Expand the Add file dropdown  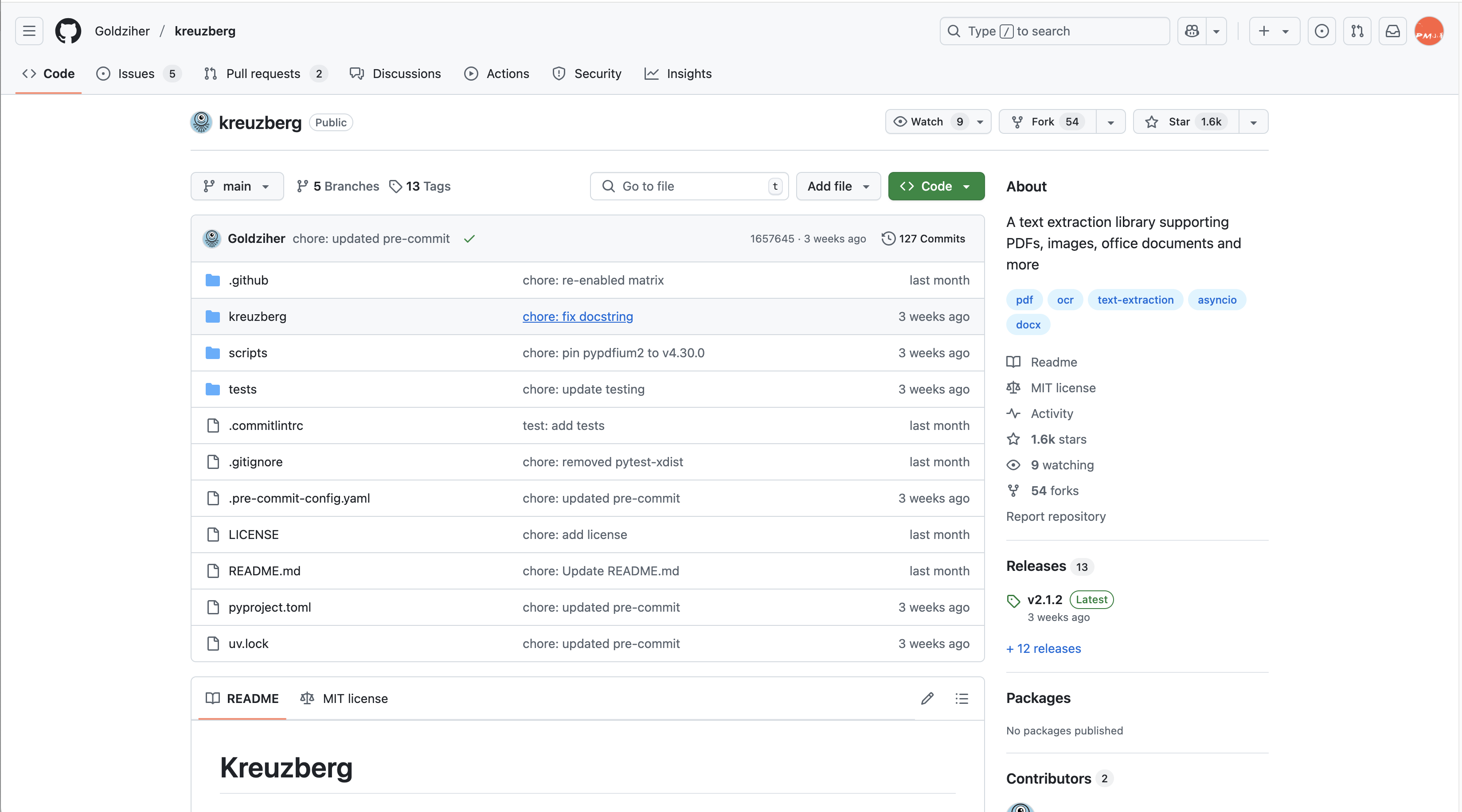coord(838,186)
